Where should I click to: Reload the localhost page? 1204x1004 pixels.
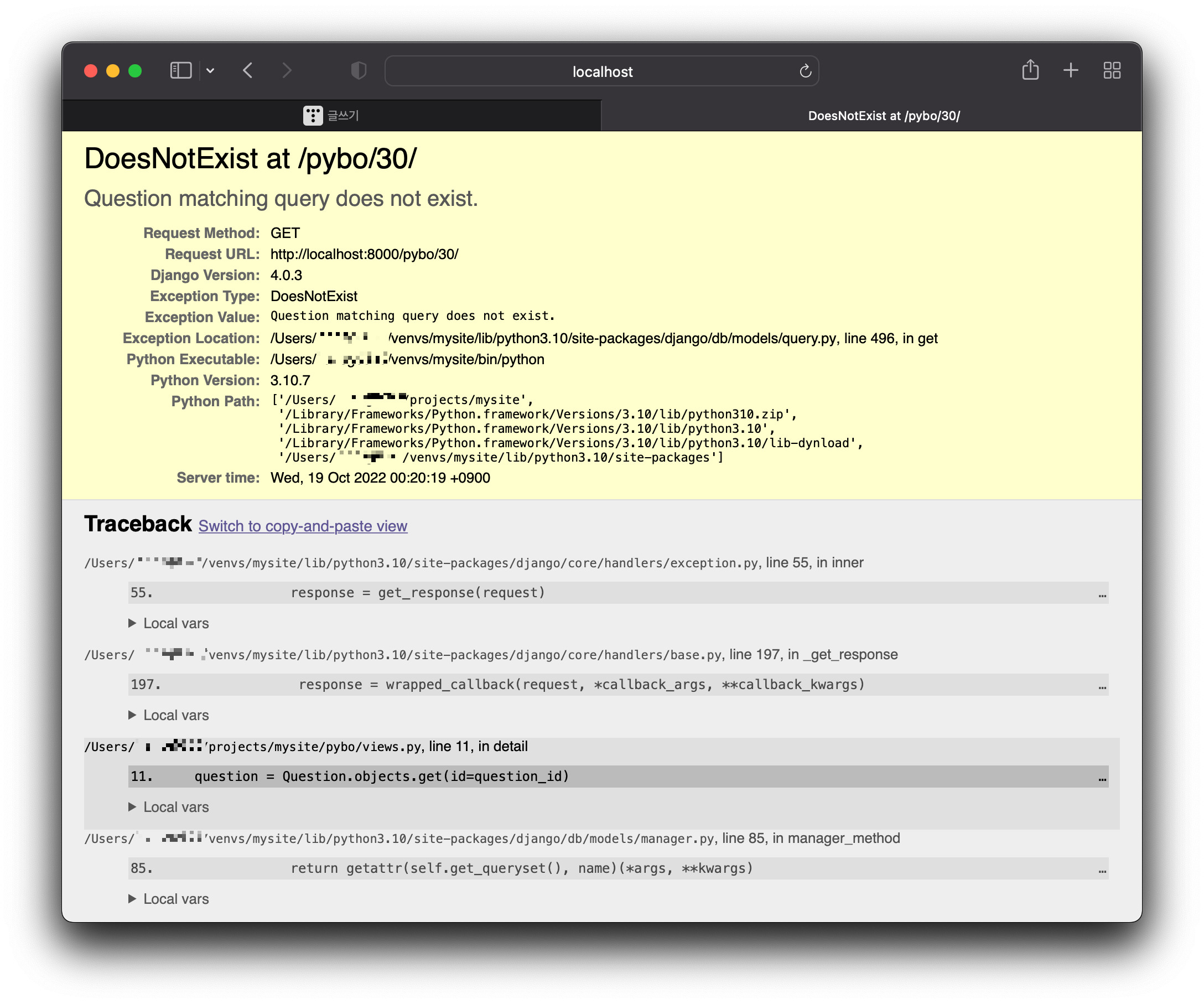(805, 71)
